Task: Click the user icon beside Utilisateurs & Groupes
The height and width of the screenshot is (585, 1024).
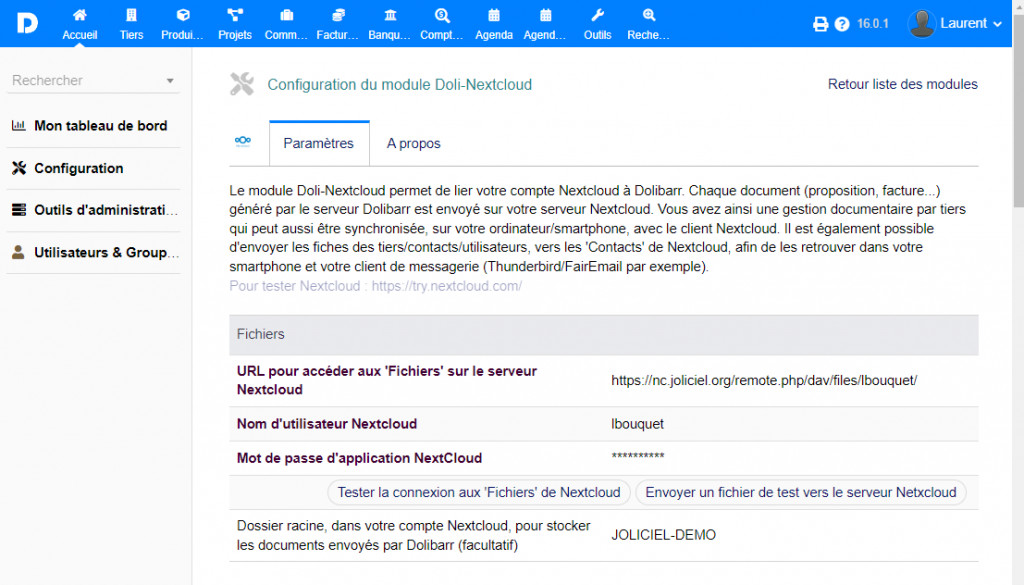Action: 18,252
